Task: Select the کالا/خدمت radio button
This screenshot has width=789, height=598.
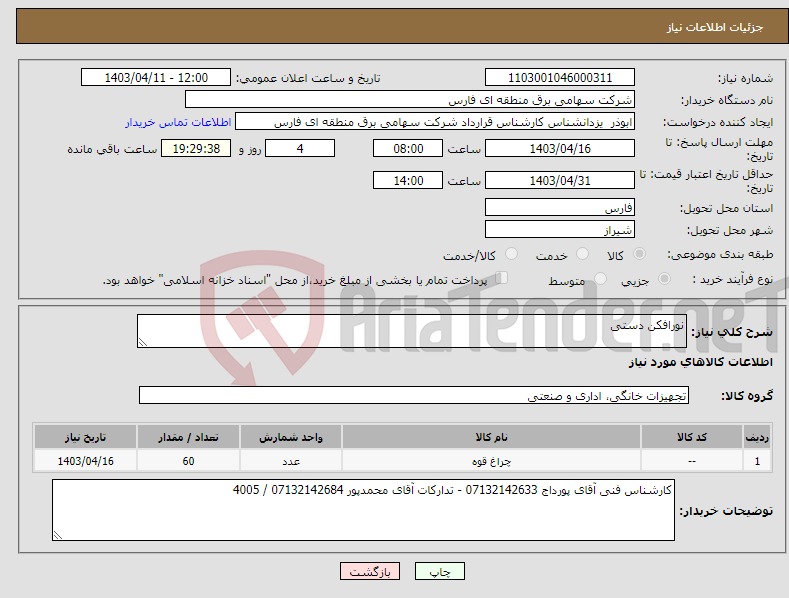Action: 511,254
